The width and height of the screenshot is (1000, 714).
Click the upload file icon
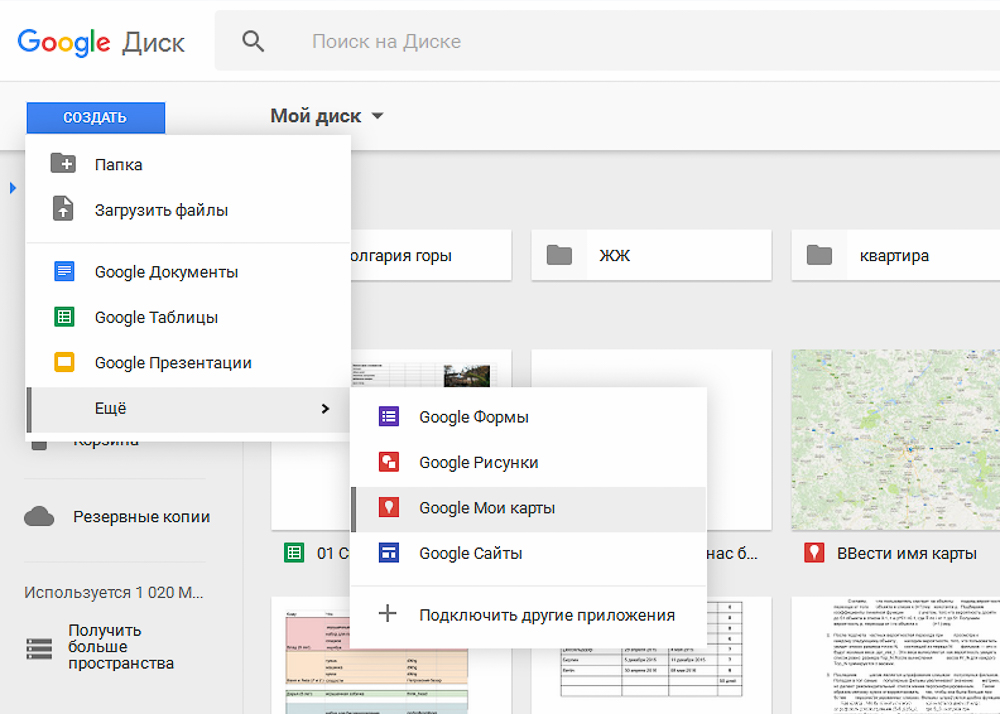tap(63, 209)
